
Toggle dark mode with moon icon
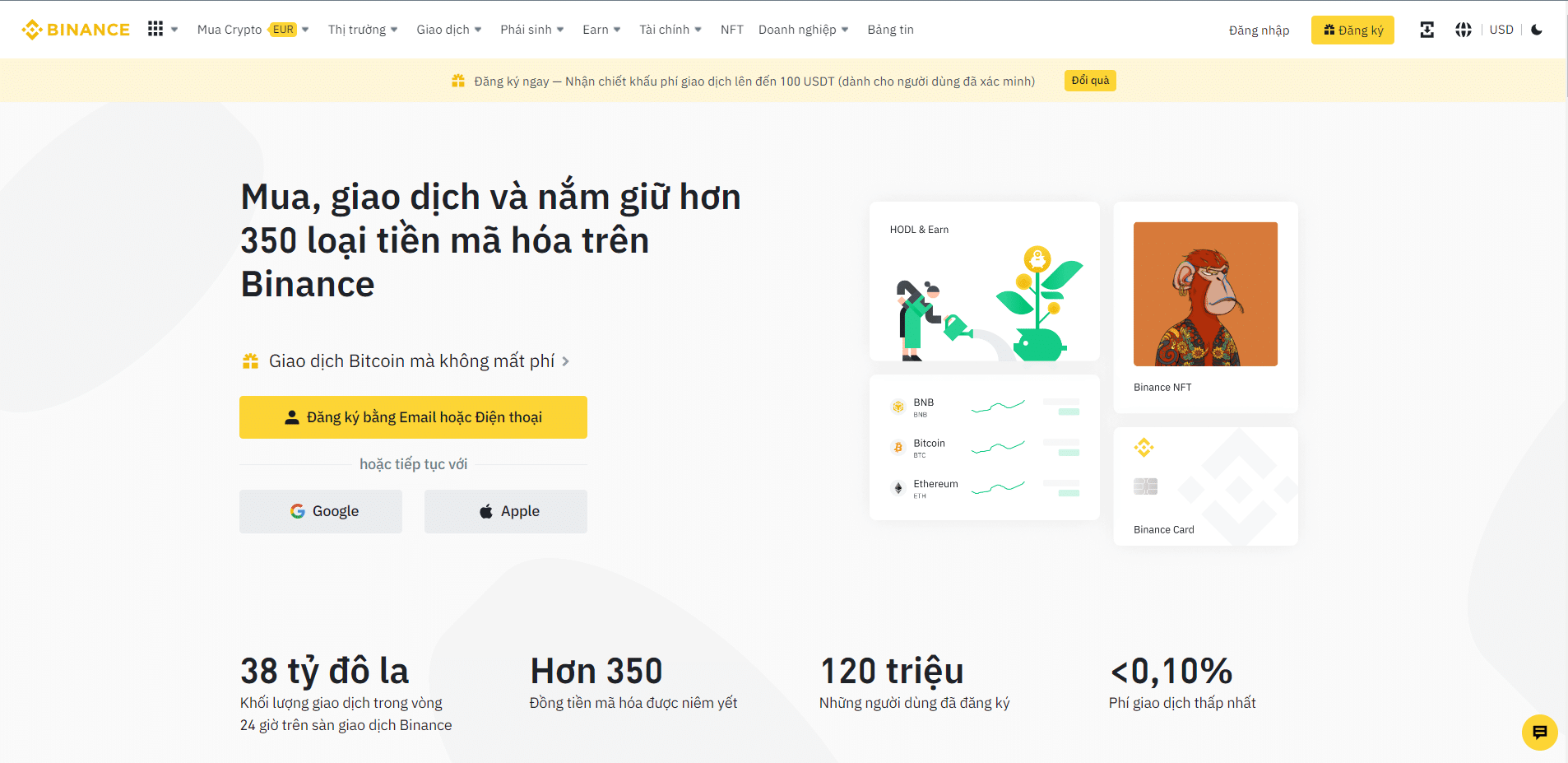(x=1536, y=30)
